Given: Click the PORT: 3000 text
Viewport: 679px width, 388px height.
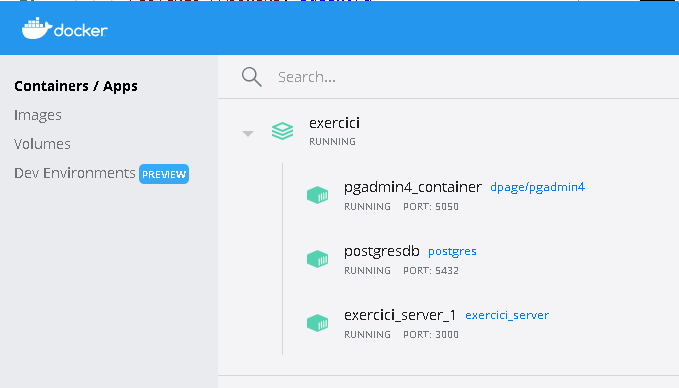Looking at the screenshot, I should click(x=431, y=335).
